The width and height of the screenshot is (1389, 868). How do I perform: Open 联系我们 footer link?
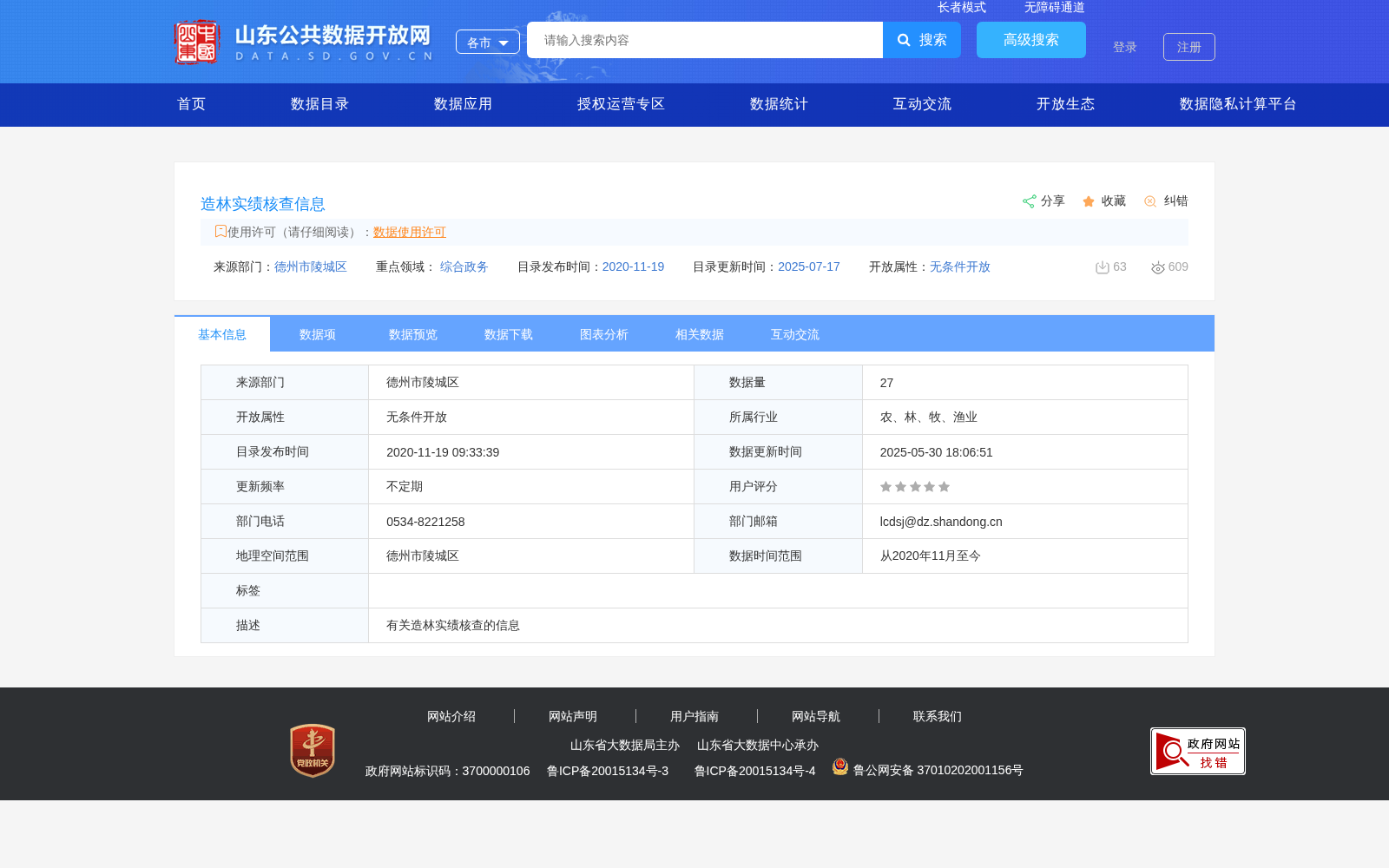tap(938, 716)
